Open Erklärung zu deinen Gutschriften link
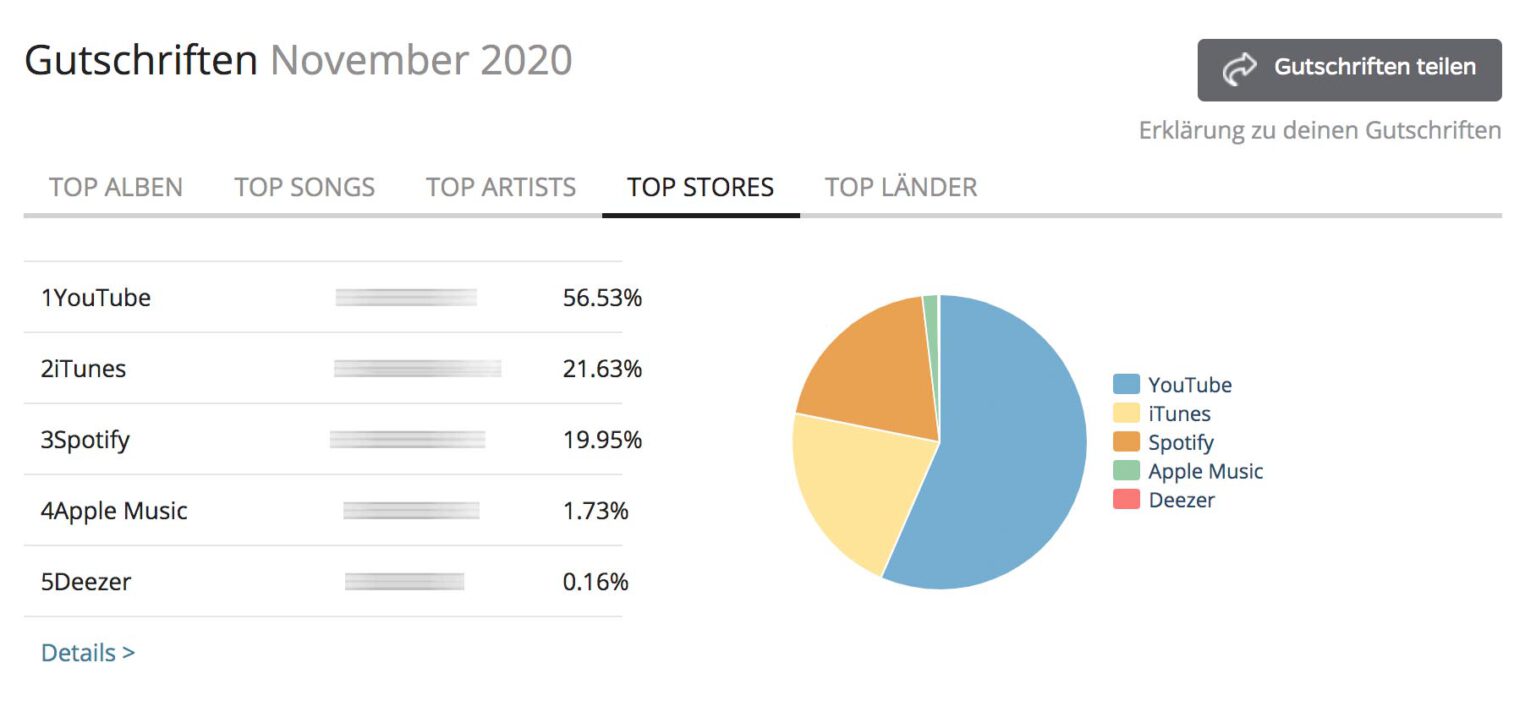 1319,131
